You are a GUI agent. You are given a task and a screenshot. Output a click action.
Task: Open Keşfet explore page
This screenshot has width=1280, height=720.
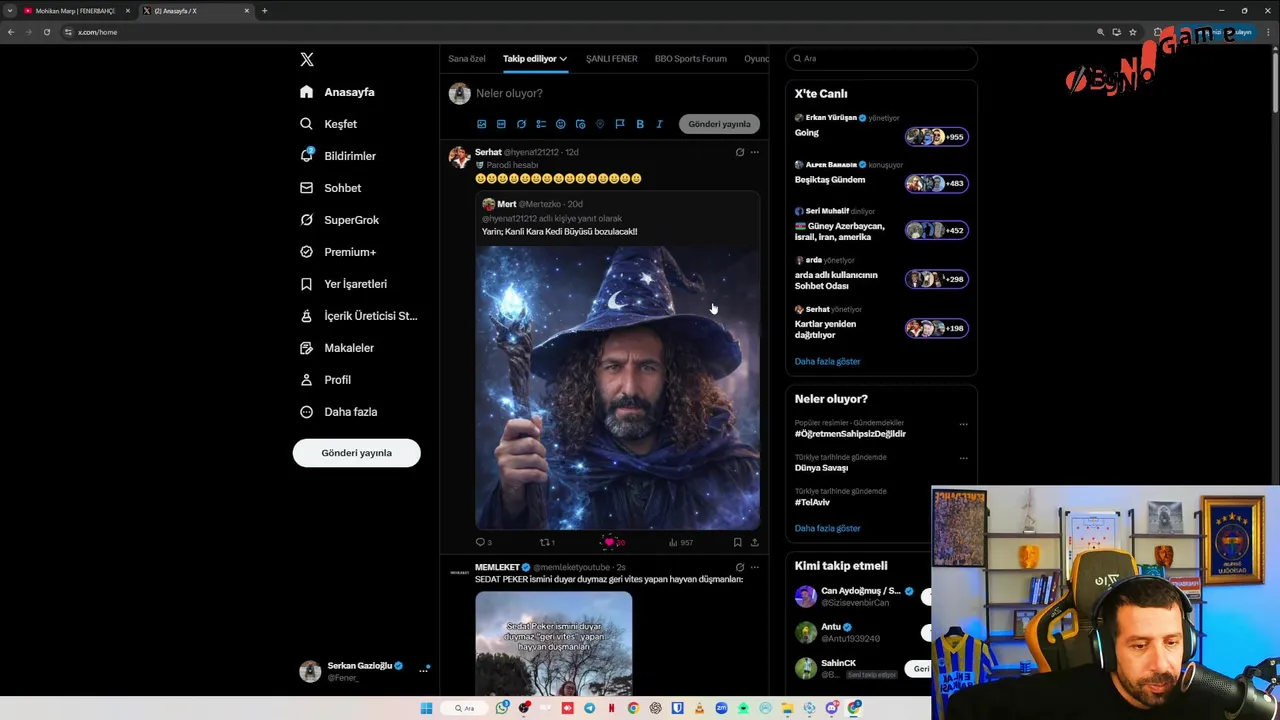point(328,124)
